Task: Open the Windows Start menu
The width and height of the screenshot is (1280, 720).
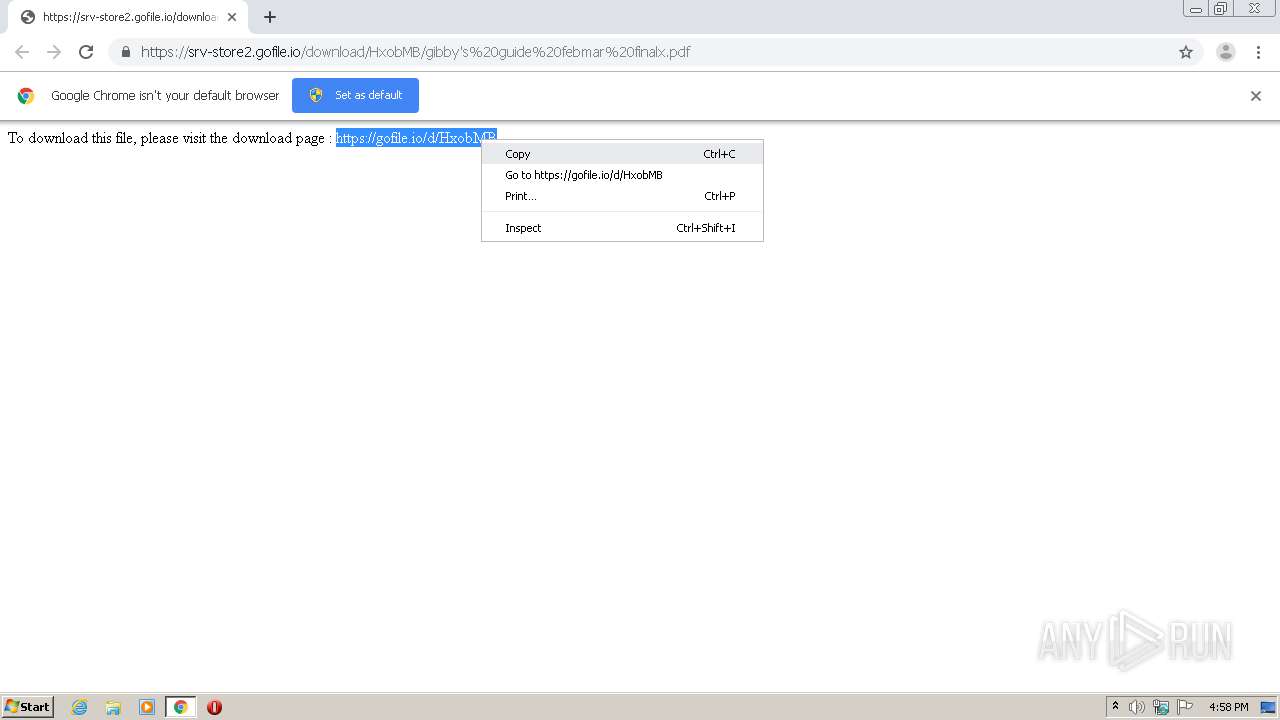Action: (x=28, y=706)
